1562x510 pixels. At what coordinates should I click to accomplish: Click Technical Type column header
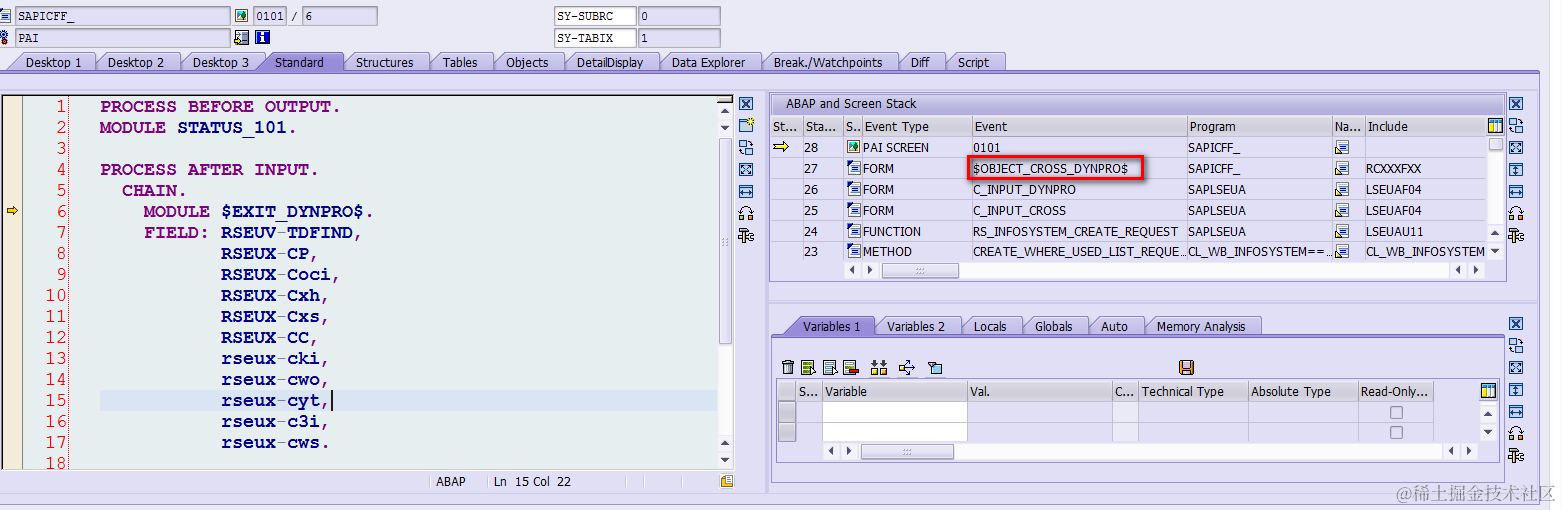[1192, 391]
